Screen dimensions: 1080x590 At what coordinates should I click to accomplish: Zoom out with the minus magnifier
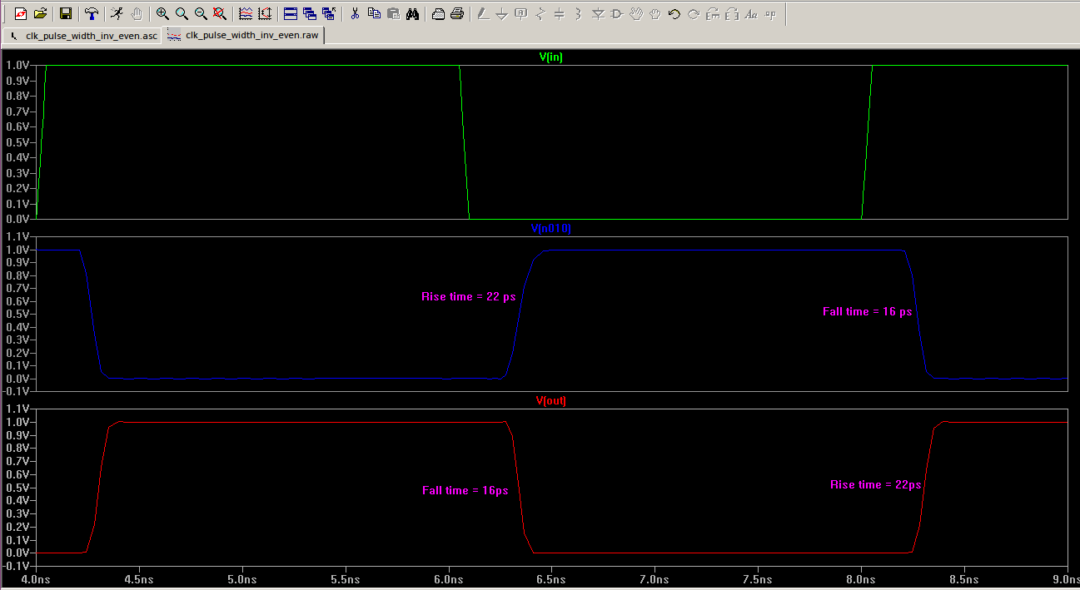200,14
